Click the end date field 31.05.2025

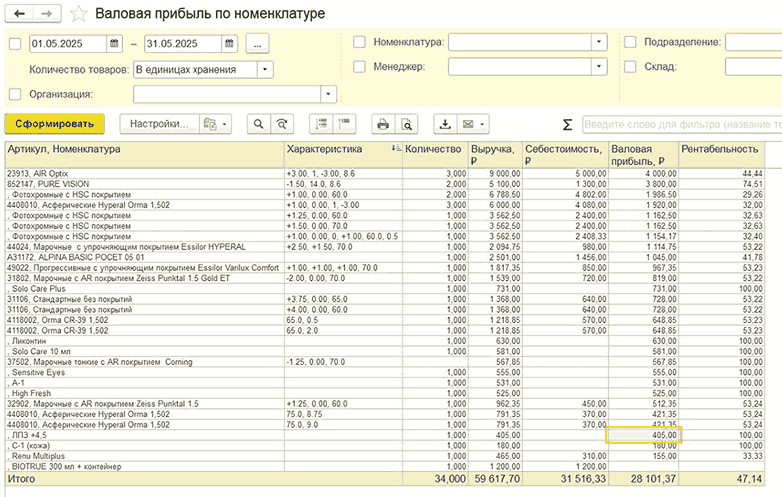(183, 44)
